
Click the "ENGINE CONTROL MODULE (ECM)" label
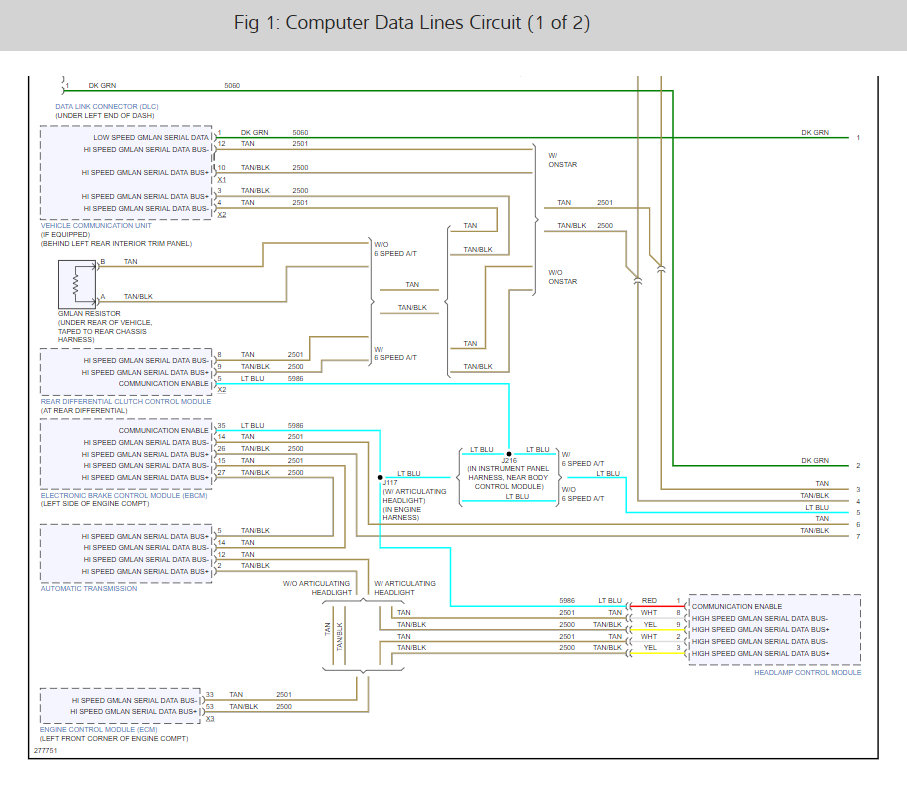click(98, 730)
